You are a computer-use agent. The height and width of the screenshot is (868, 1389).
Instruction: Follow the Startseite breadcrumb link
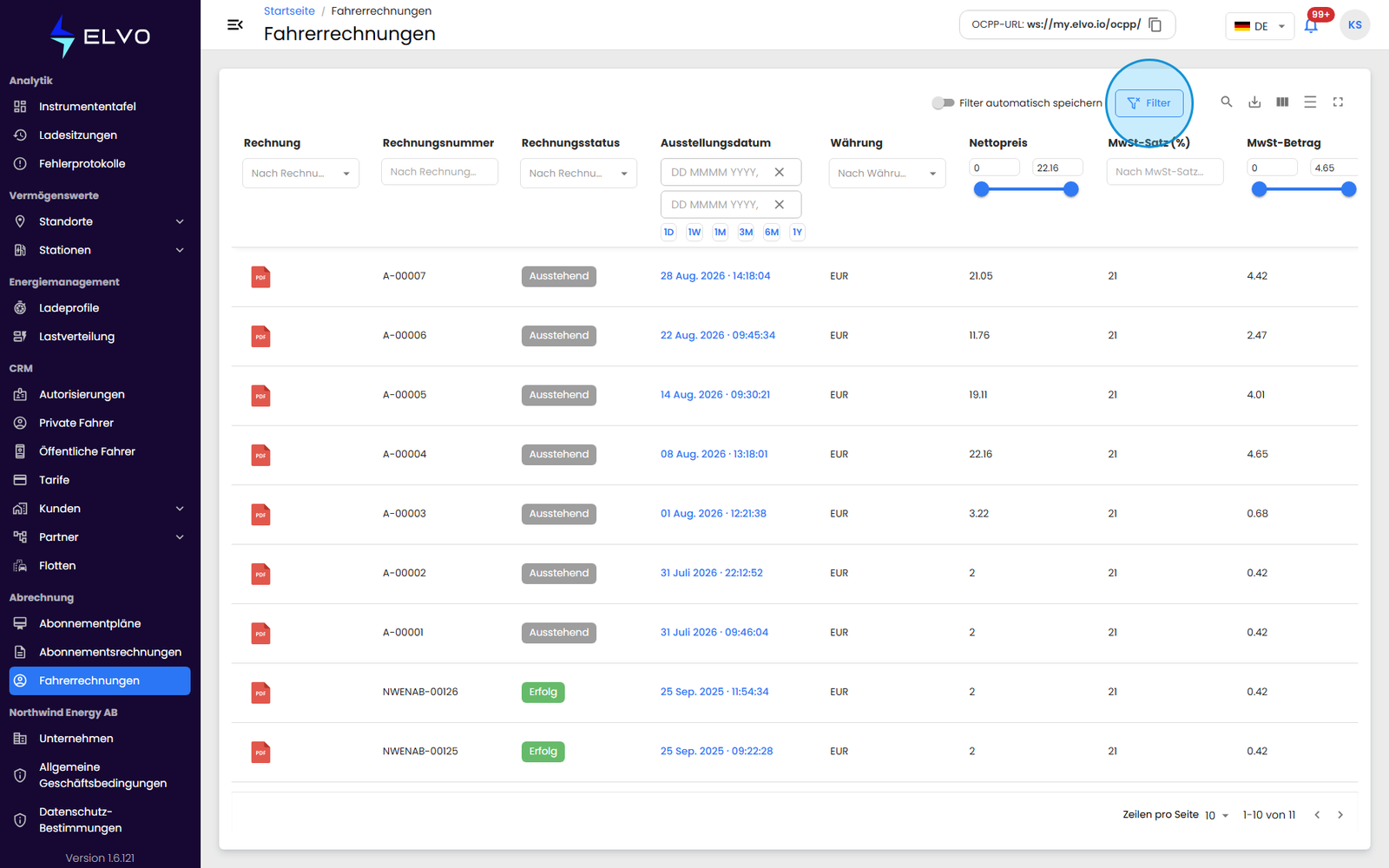pyautogui.click(x=289, y=10)
